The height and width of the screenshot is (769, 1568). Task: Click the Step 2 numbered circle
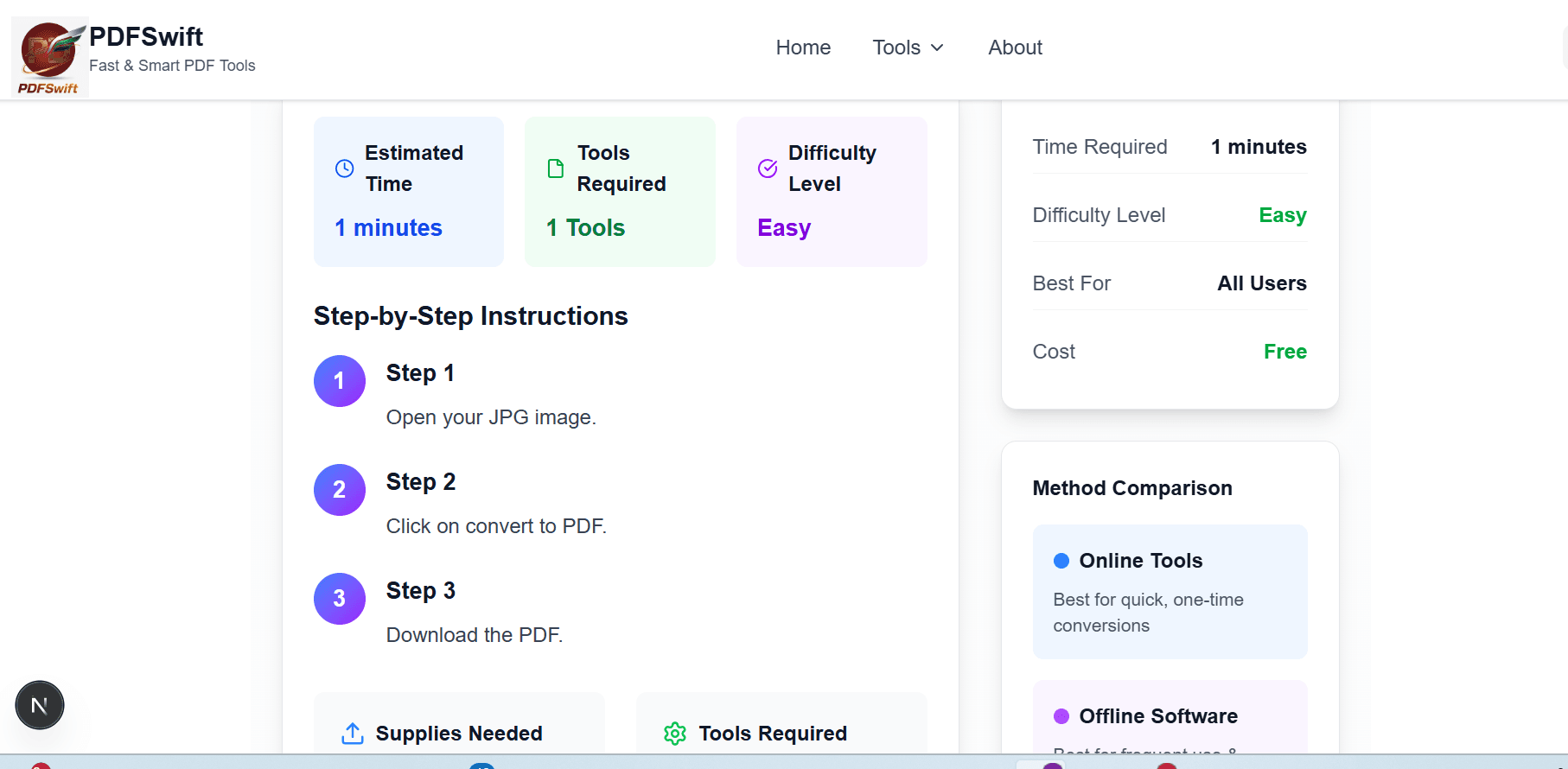click(x=340, y=490)
